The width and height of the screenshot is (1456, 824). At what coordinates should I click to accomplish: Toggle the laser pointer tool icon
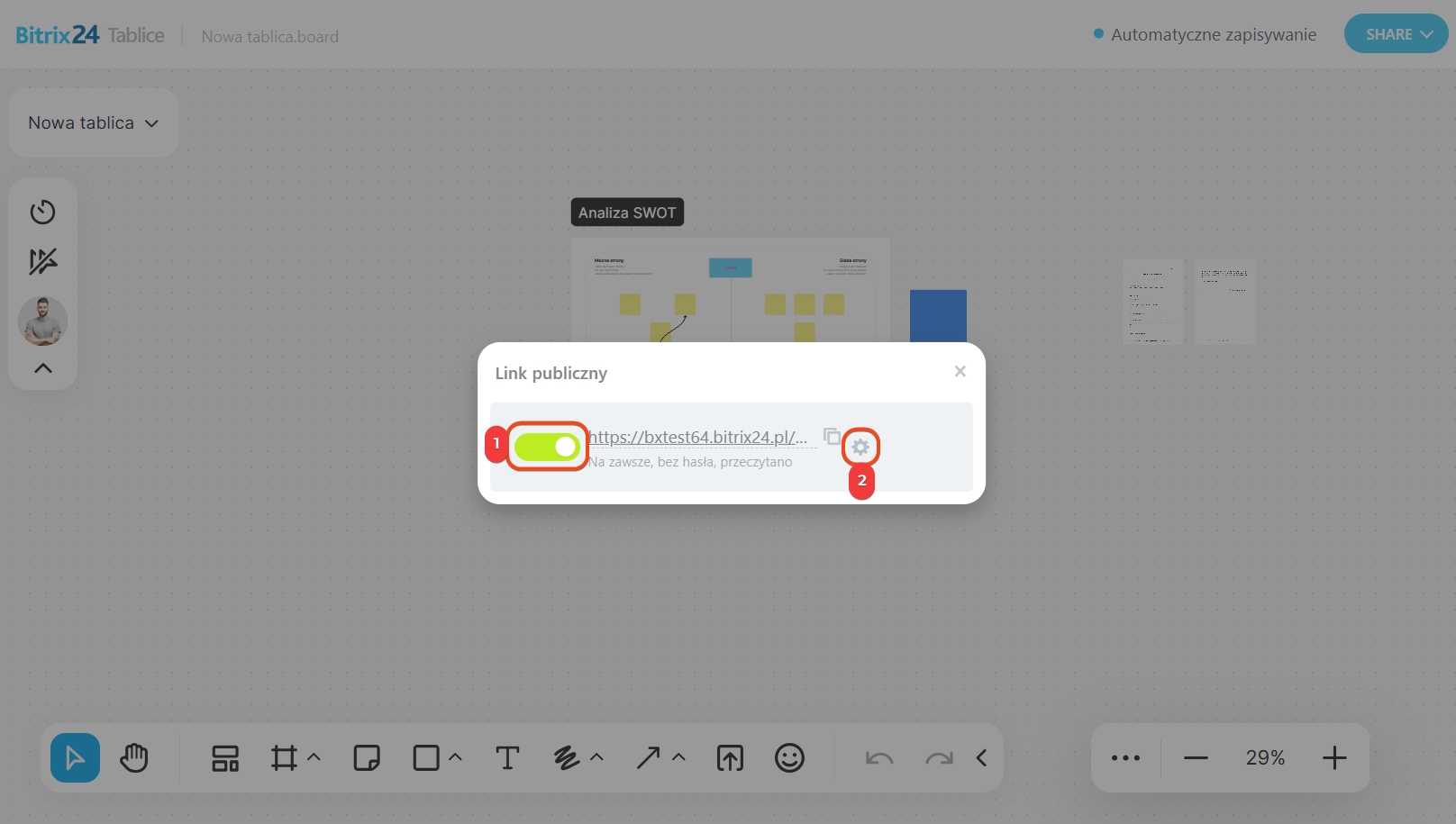[x=42, y=262]
